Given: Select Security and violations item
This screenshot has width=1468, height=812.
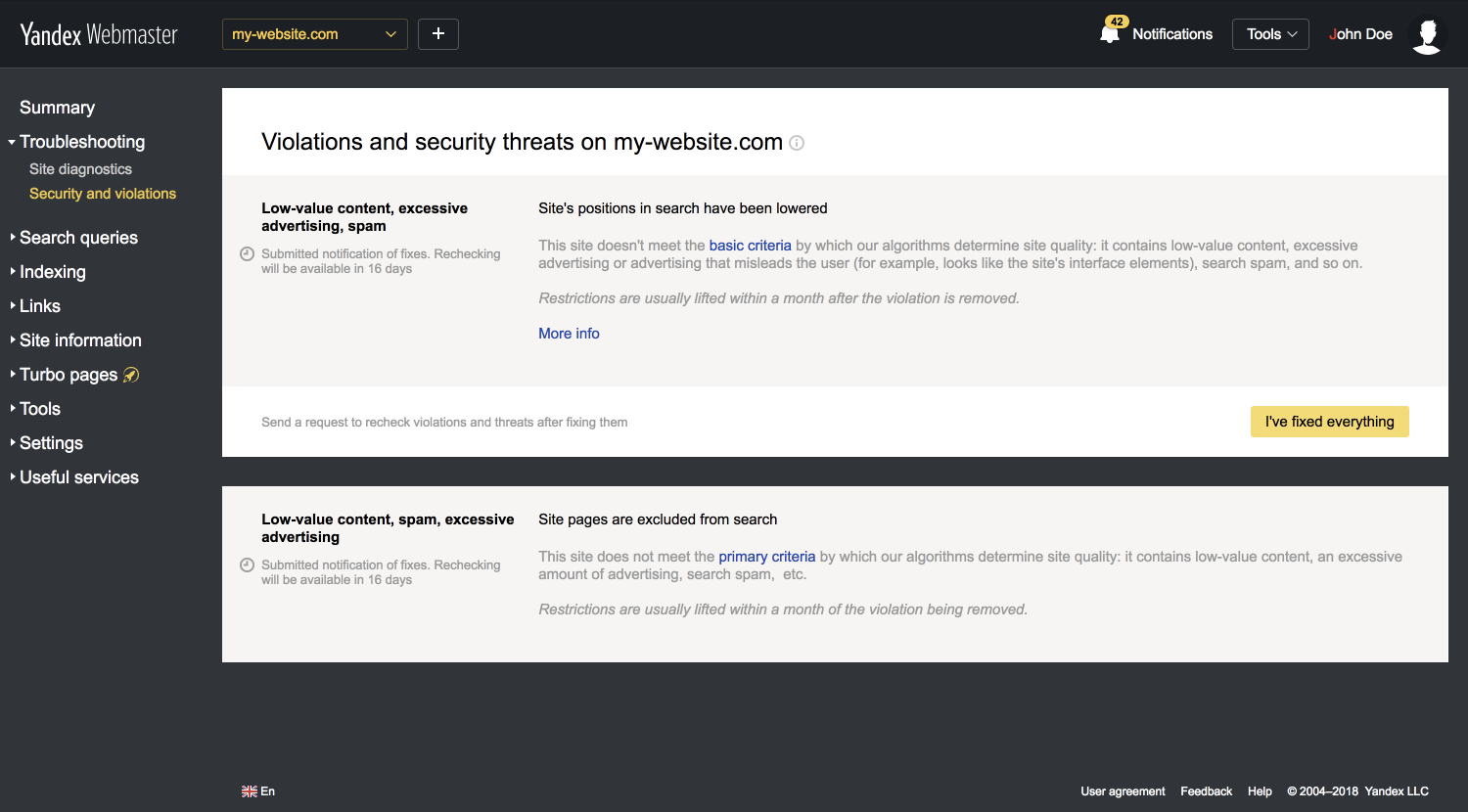Looking at the screenshot, I should click(x=103, y=194).
